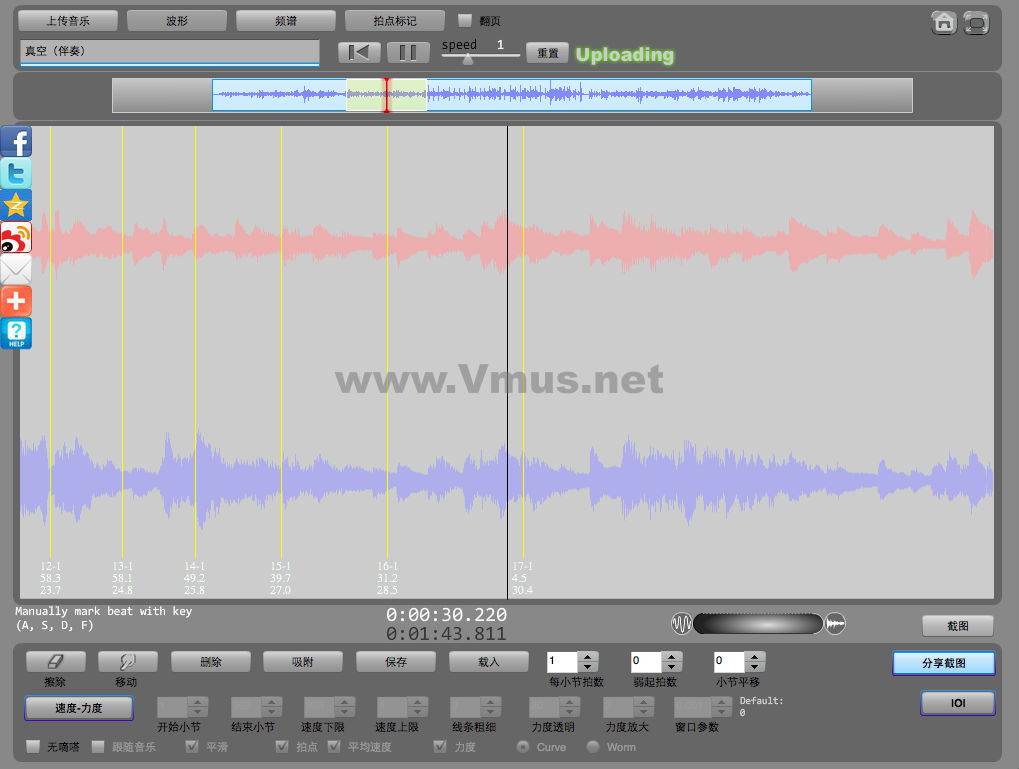Click the red playhead in overview waveform
Image resolution: width=1019 pixels, height=769 pixels.
[x=386, y=95]
